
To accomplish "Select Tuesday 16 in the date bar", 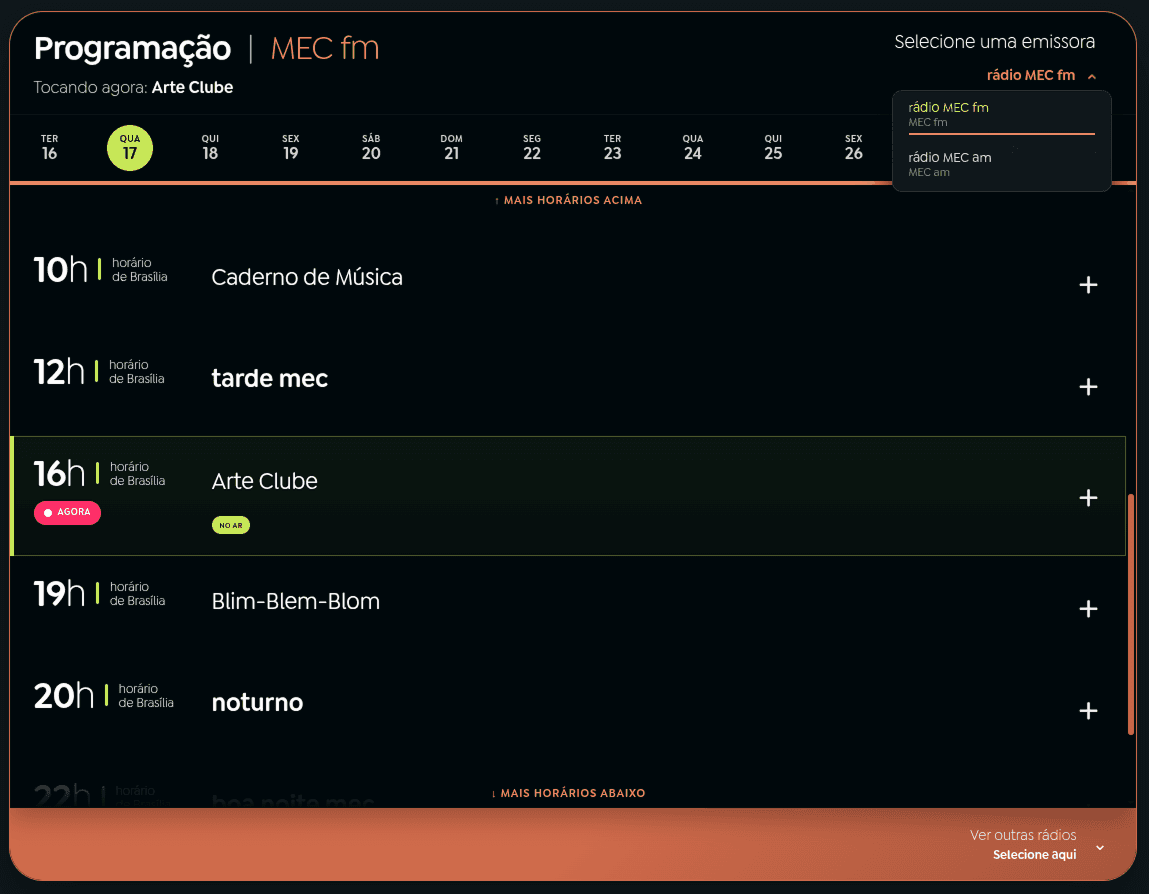I will (49, 148).
